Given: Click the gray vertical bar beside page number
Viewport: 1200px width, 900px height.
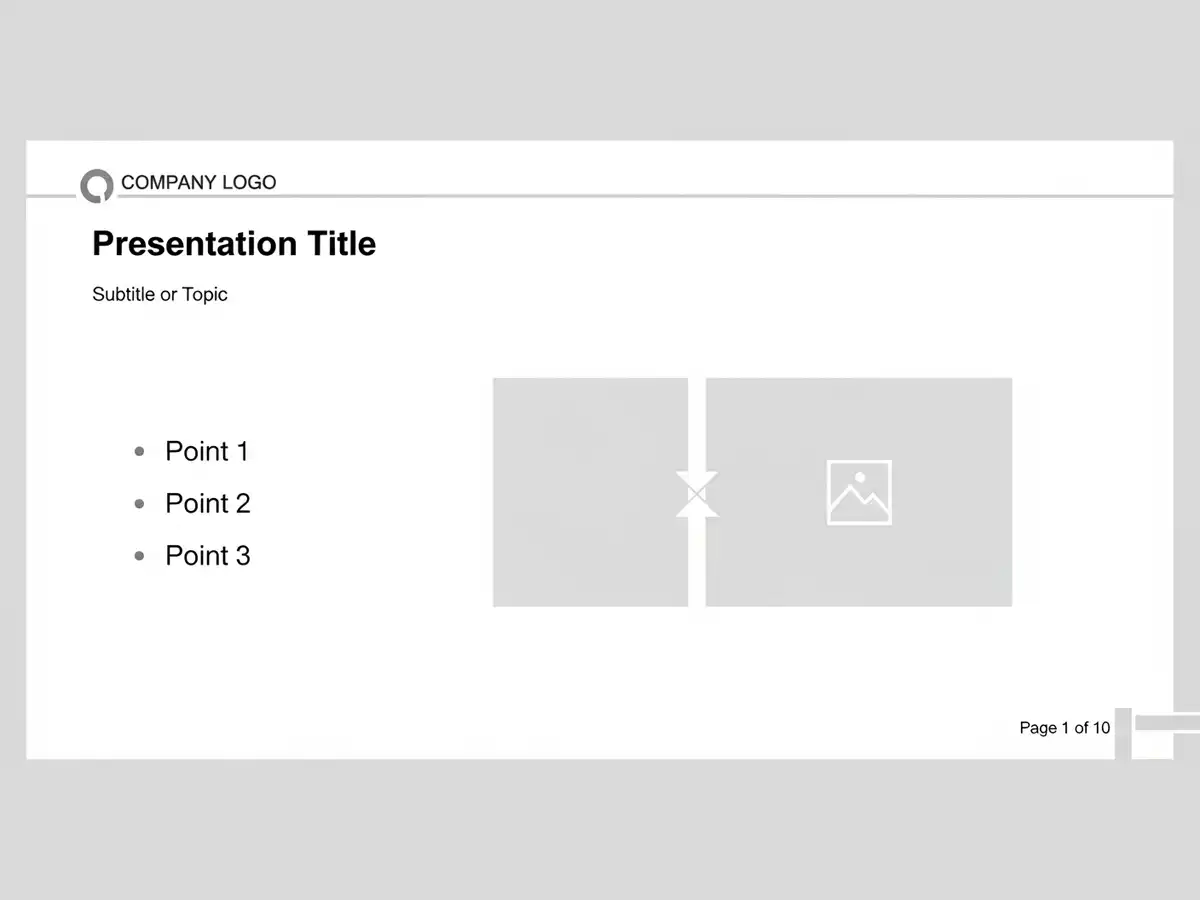Looking at the screenshot, I should 1123,733.
